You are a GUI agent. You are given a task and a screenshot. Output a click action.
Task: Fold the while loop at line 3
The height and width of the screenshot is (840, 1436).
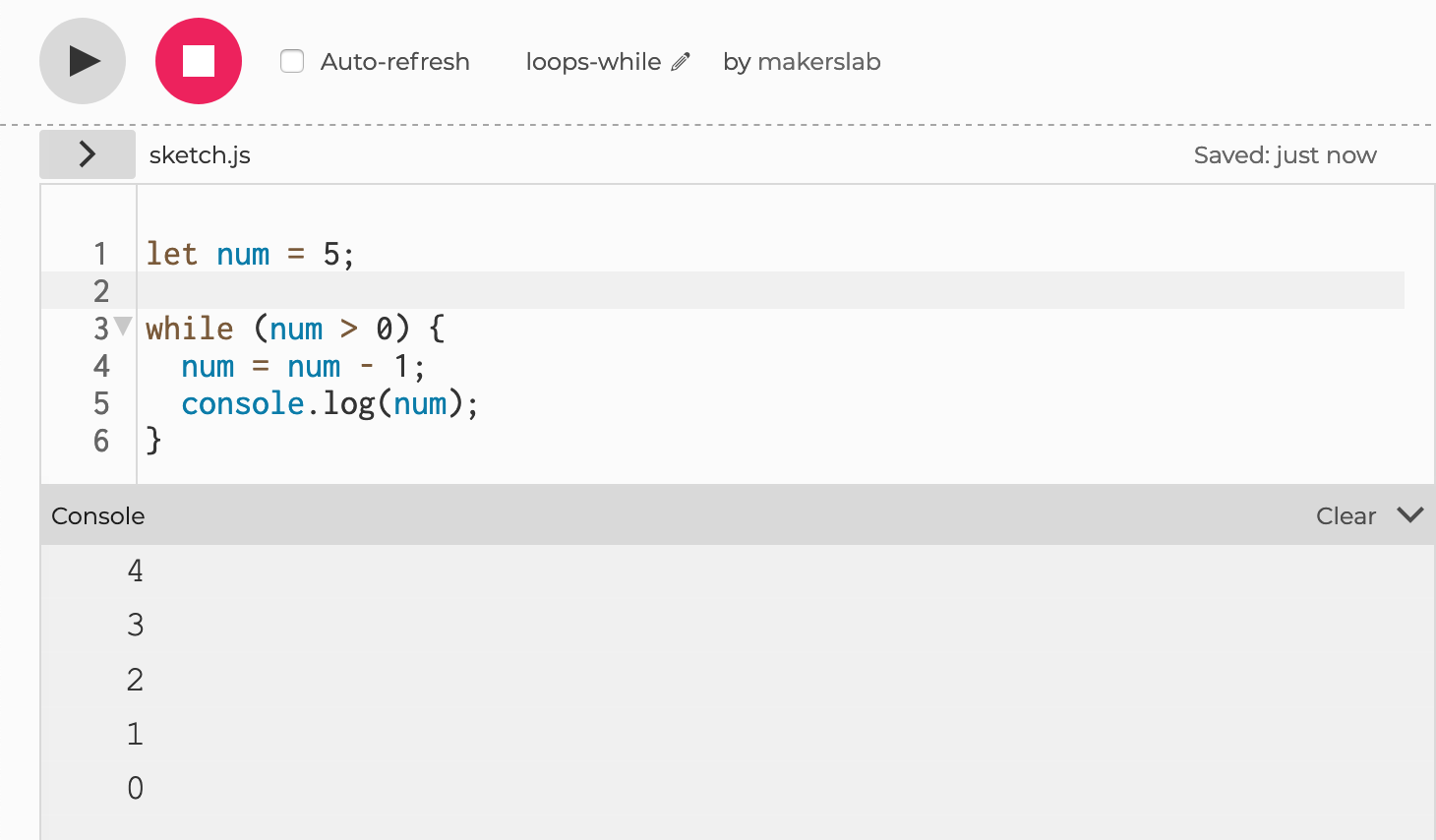click(123, 326)
